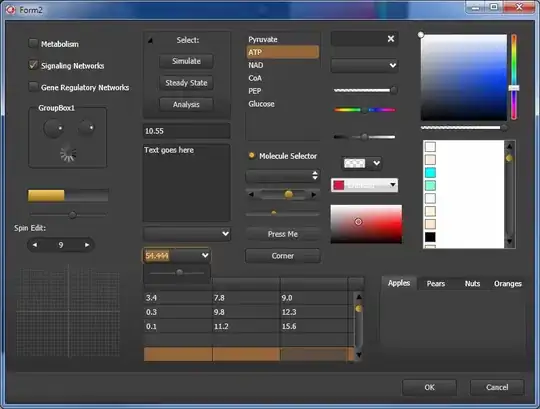Expand the crimson color combo box
Viewport: 540px width, 409px height.
click(x=393, y=185)
